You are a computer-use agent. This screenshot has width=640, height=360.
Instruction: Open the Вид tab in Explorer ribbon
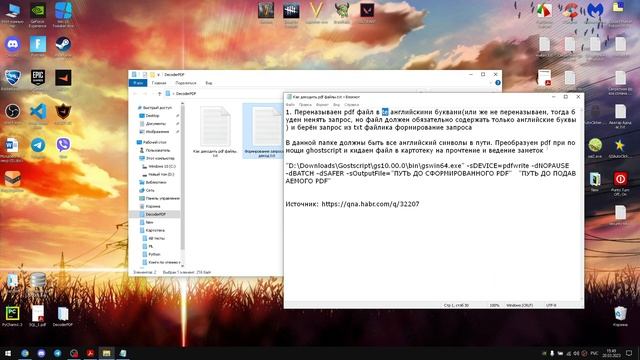click(x=209, y=83)
